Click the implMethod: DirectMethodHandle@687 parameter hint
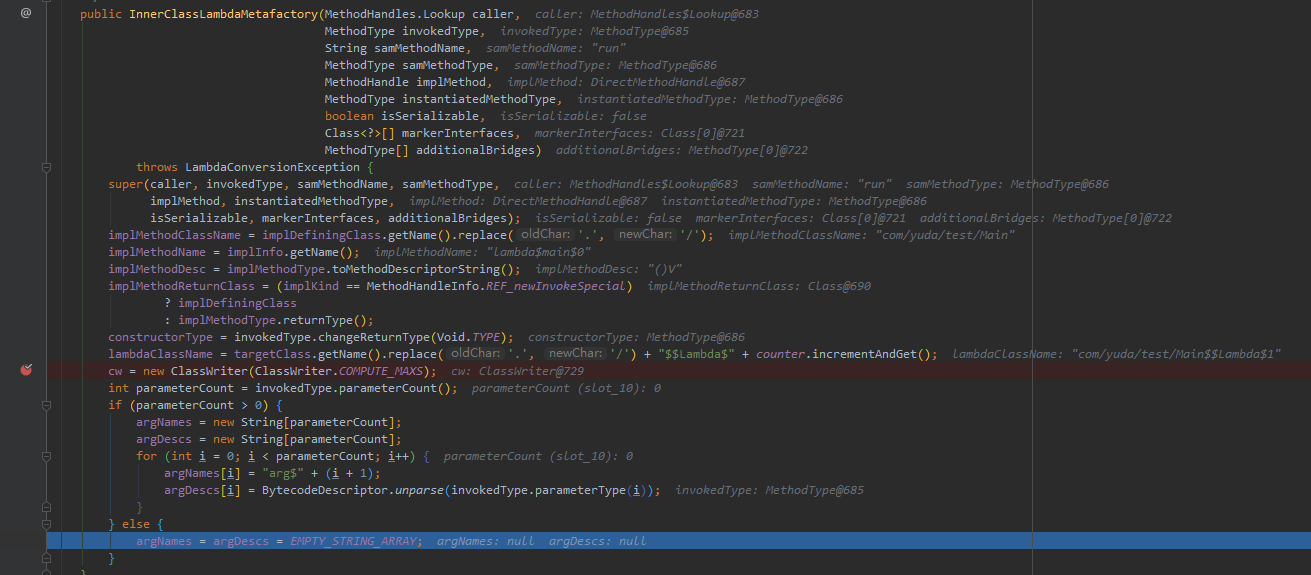Image resolution: width=1311 pixels, height=575 pixels. click(626, 82)
